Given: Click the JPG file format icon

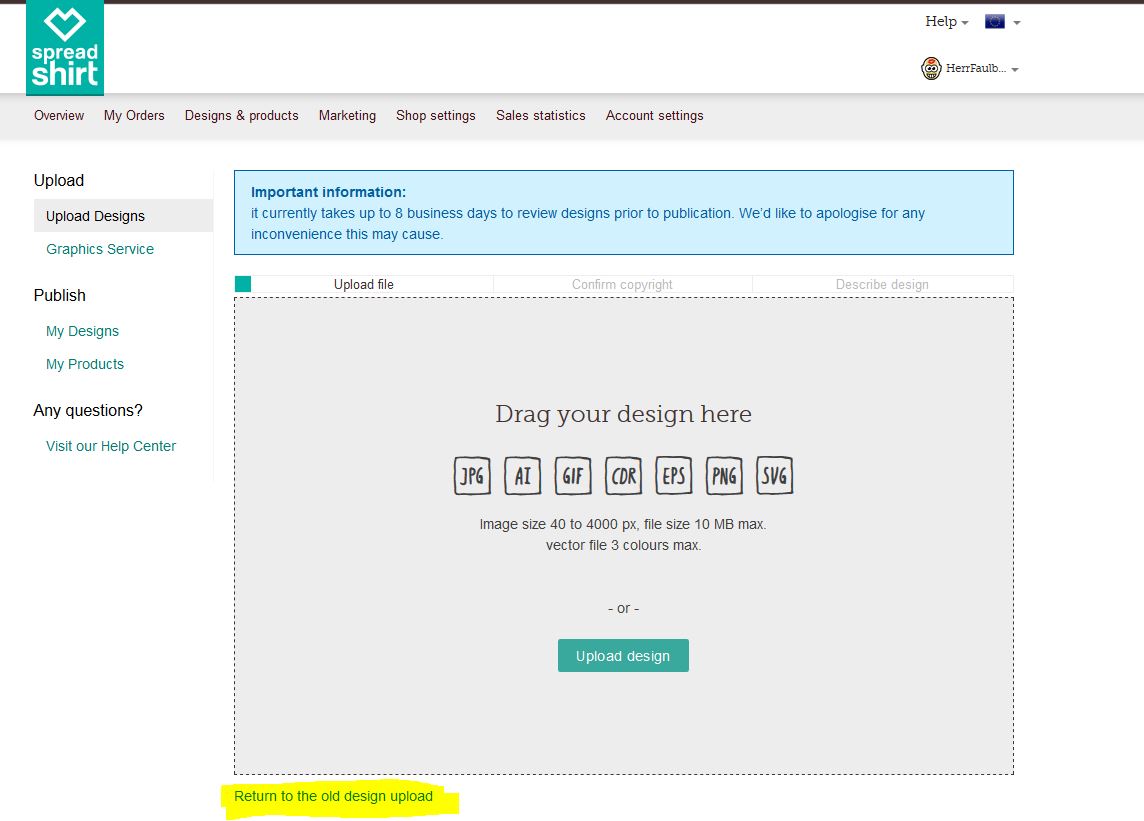Looking at the screenshot, I should coord(472,476).
